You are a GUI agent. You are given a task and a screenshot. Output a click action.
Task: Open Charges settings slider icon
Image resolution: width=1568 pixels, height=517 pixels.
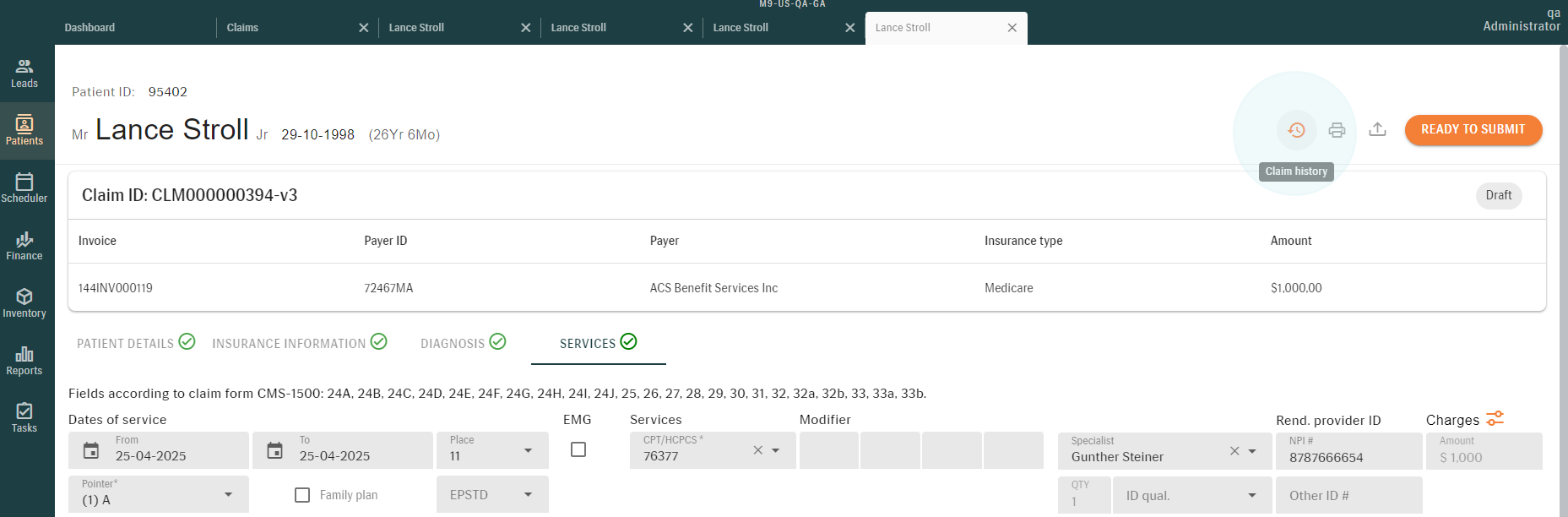[1495, 419]
